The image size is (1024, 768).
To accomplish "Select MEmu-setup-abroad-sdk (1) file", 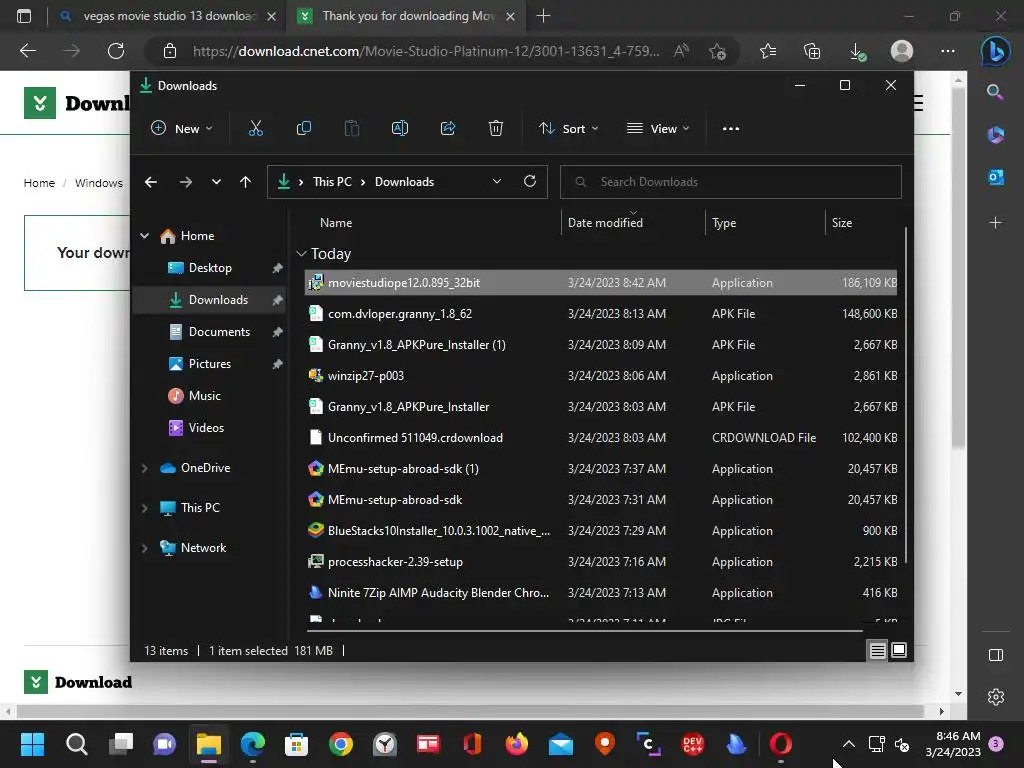I will point(601,469).
